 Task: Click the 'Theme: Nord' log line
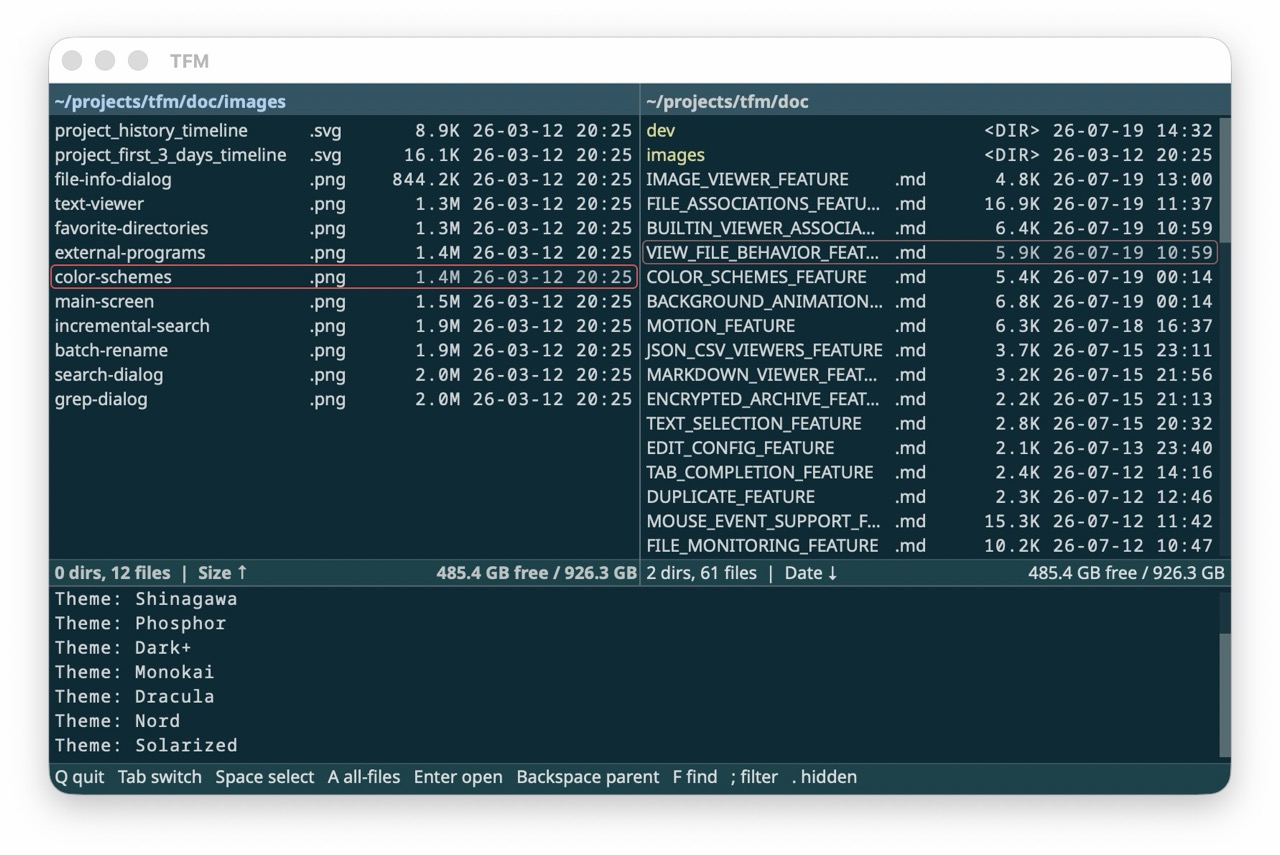(117, 721)
